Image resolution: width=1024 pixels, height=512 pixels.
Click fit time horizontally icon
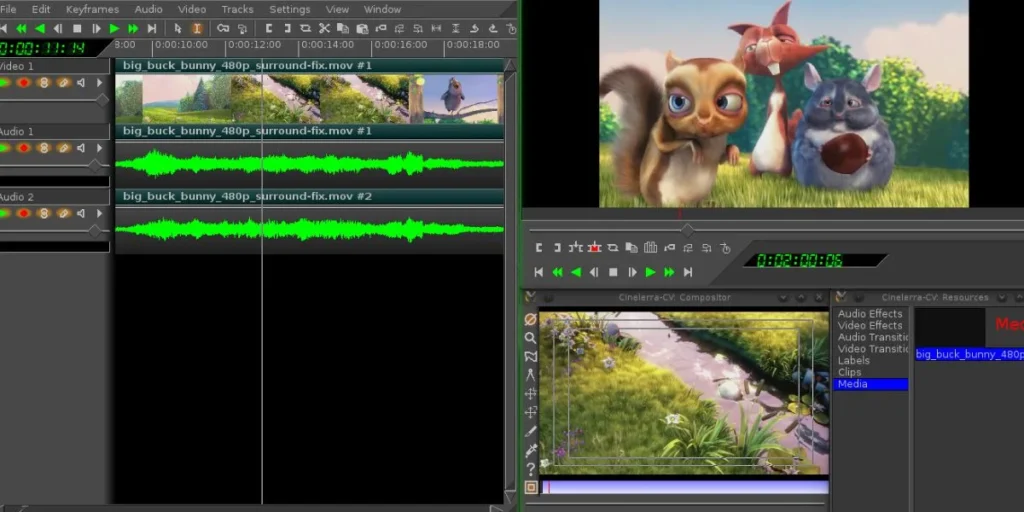pos(437,29)
